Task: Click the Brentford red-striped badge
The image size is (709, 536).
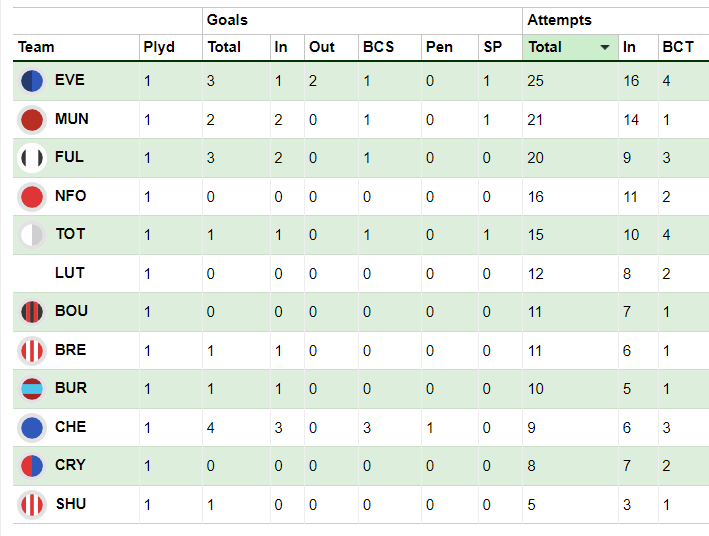Action: 32,351
